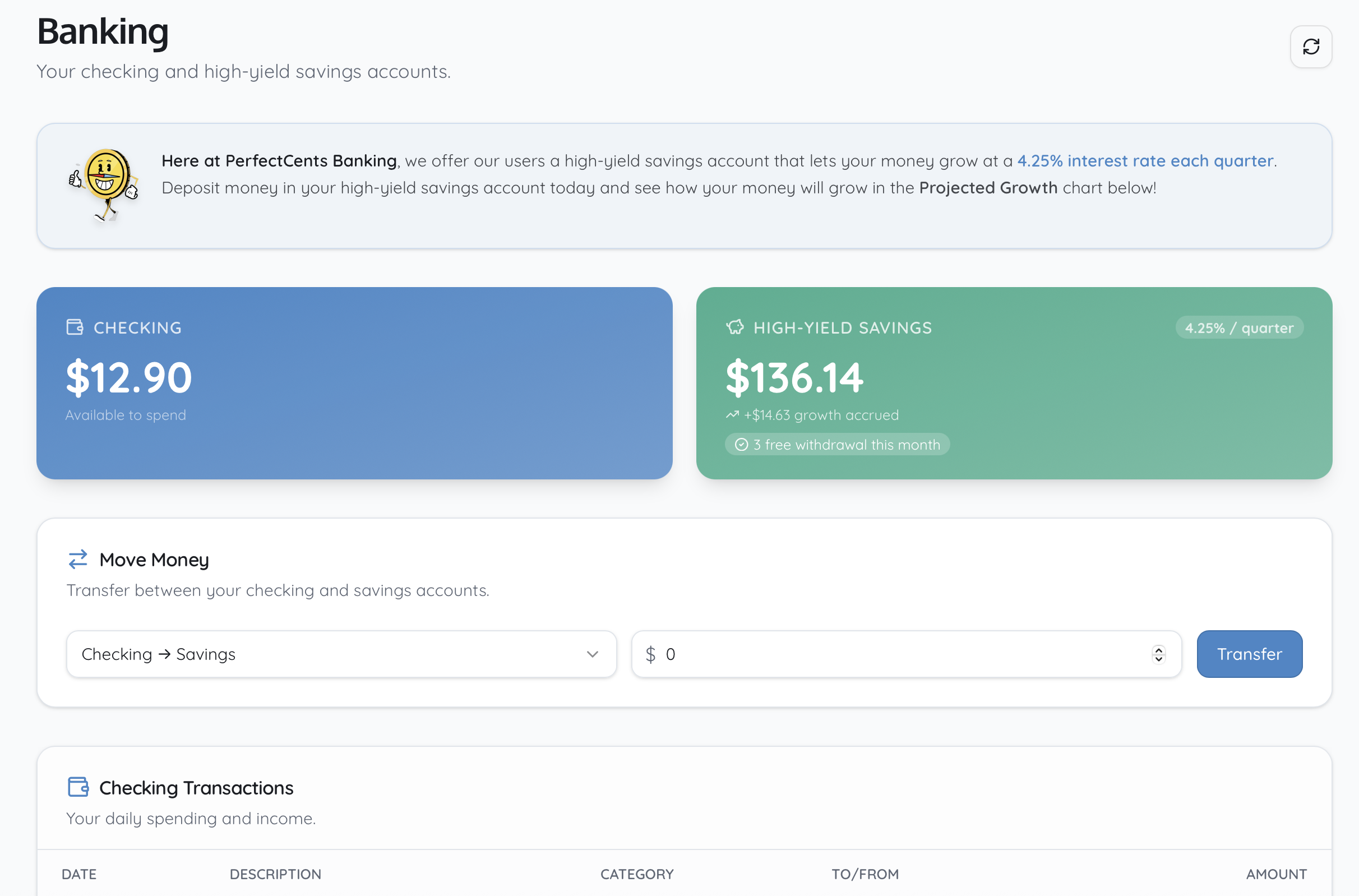Viewport: 1359px width, 896px height.
Task: Click the CATEGORY column header
Action: pos(636,874)
